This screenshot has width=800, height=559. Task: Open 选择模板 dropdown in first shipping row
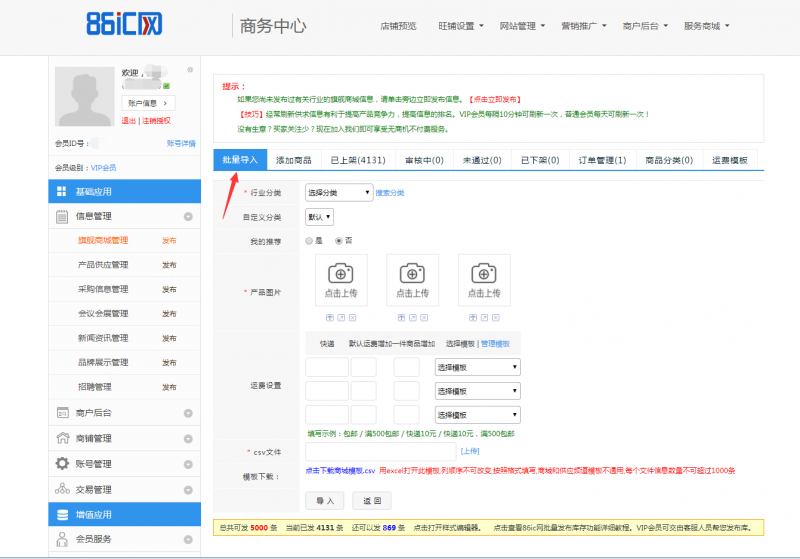coord(478,367)
